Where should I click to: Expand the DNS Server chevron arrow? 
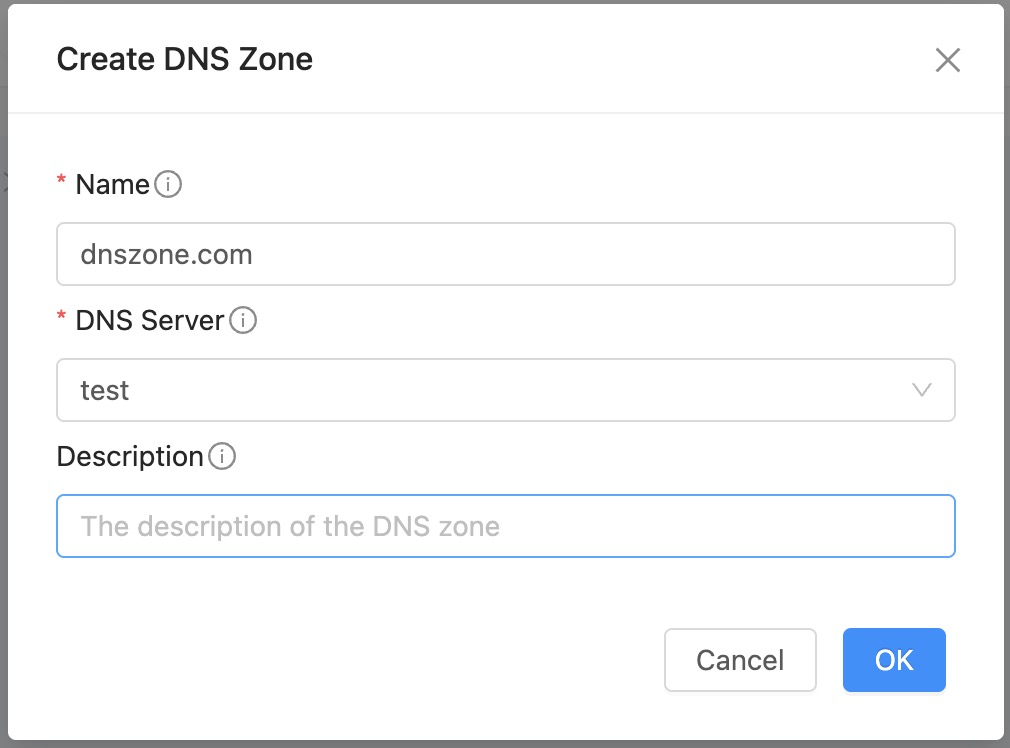point(922,390)
